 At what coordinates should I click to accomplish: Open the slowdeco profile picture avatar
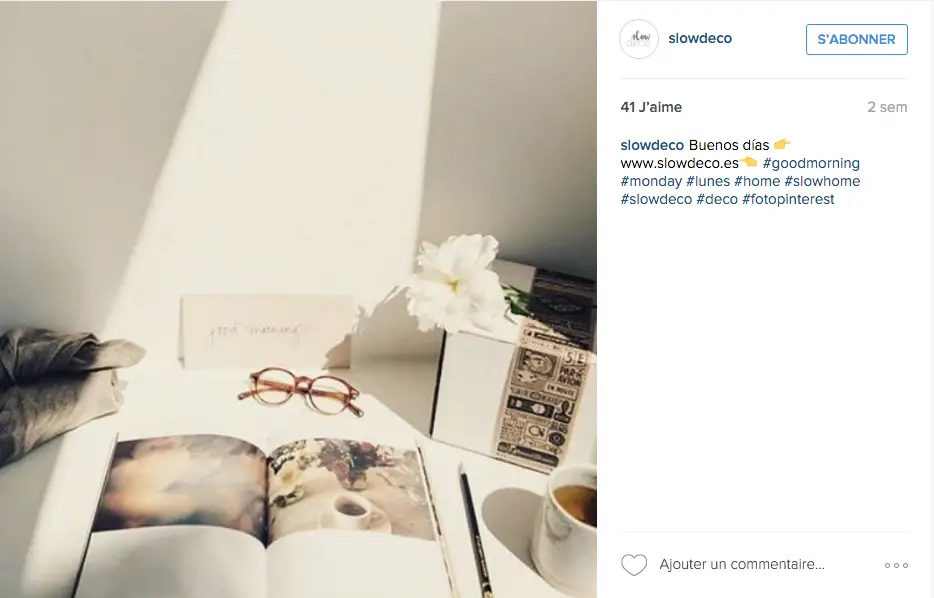pos(639,39)
